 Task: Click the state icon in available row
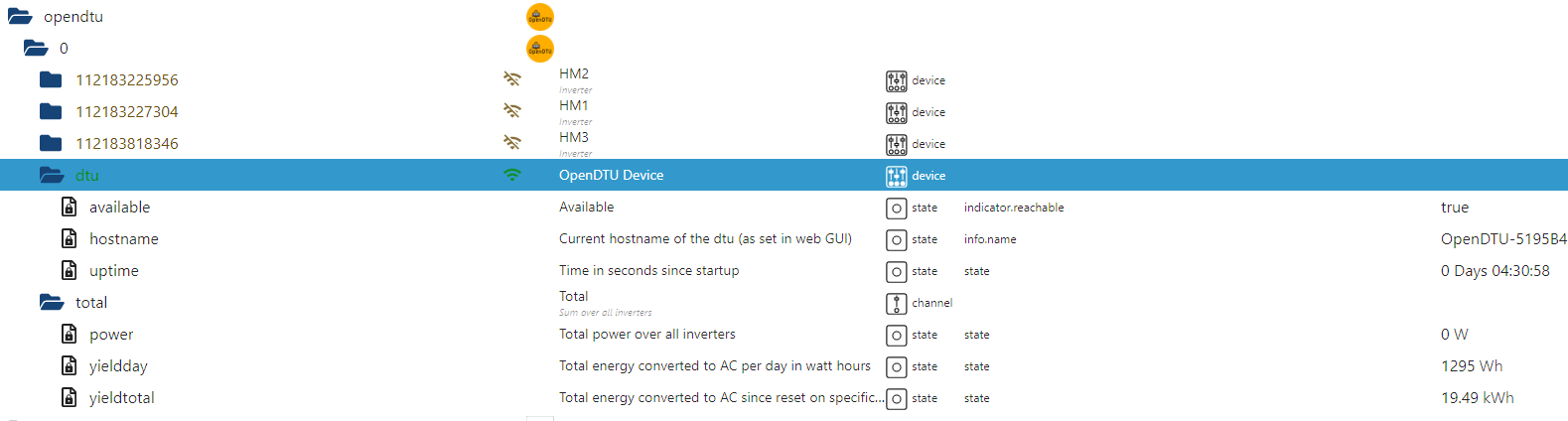click(x=896, y=208)
